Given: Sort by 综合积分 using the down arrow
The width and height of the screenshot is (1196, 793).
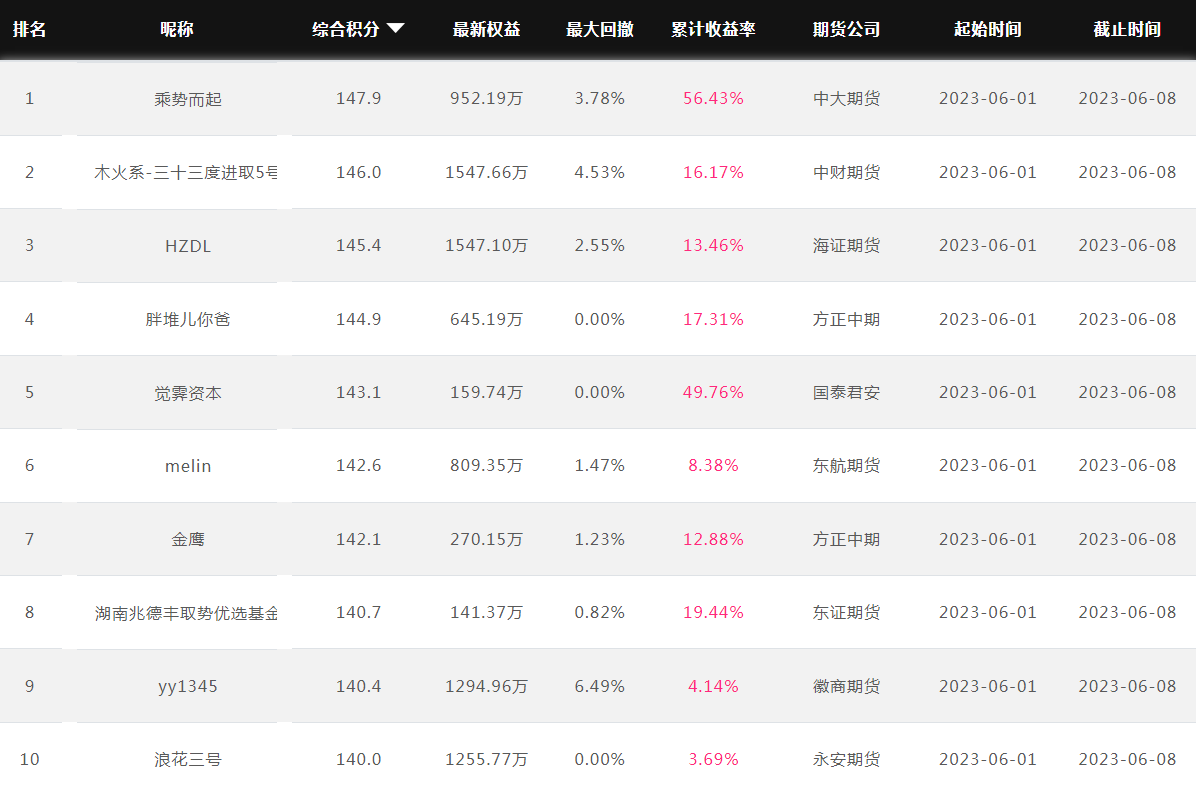Looking at the screenshot, I should [x=395, y=28].
